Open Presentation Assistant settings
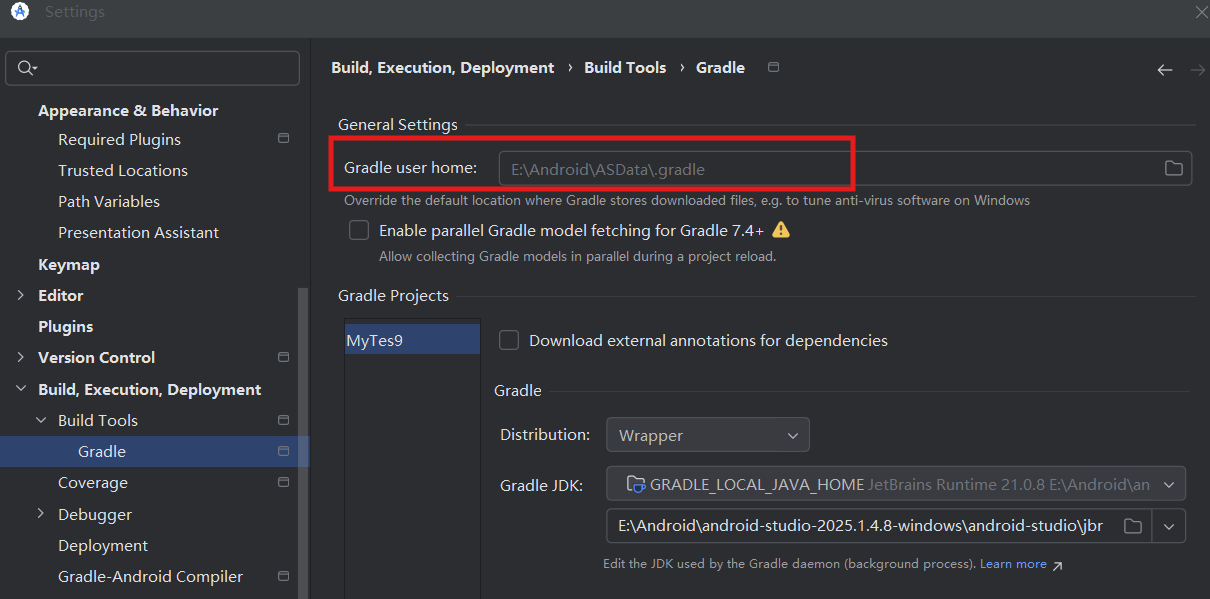 pos(138,232)
